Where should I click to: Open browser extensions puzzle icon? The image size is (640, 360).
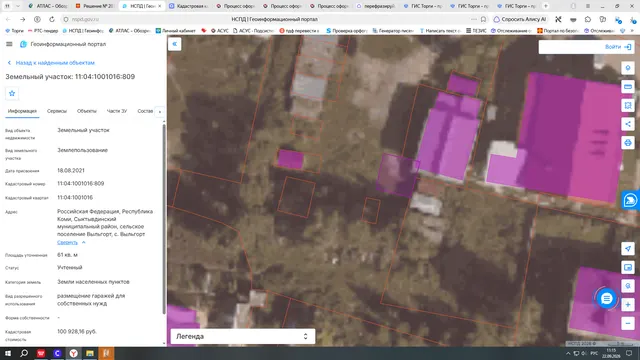588,19
